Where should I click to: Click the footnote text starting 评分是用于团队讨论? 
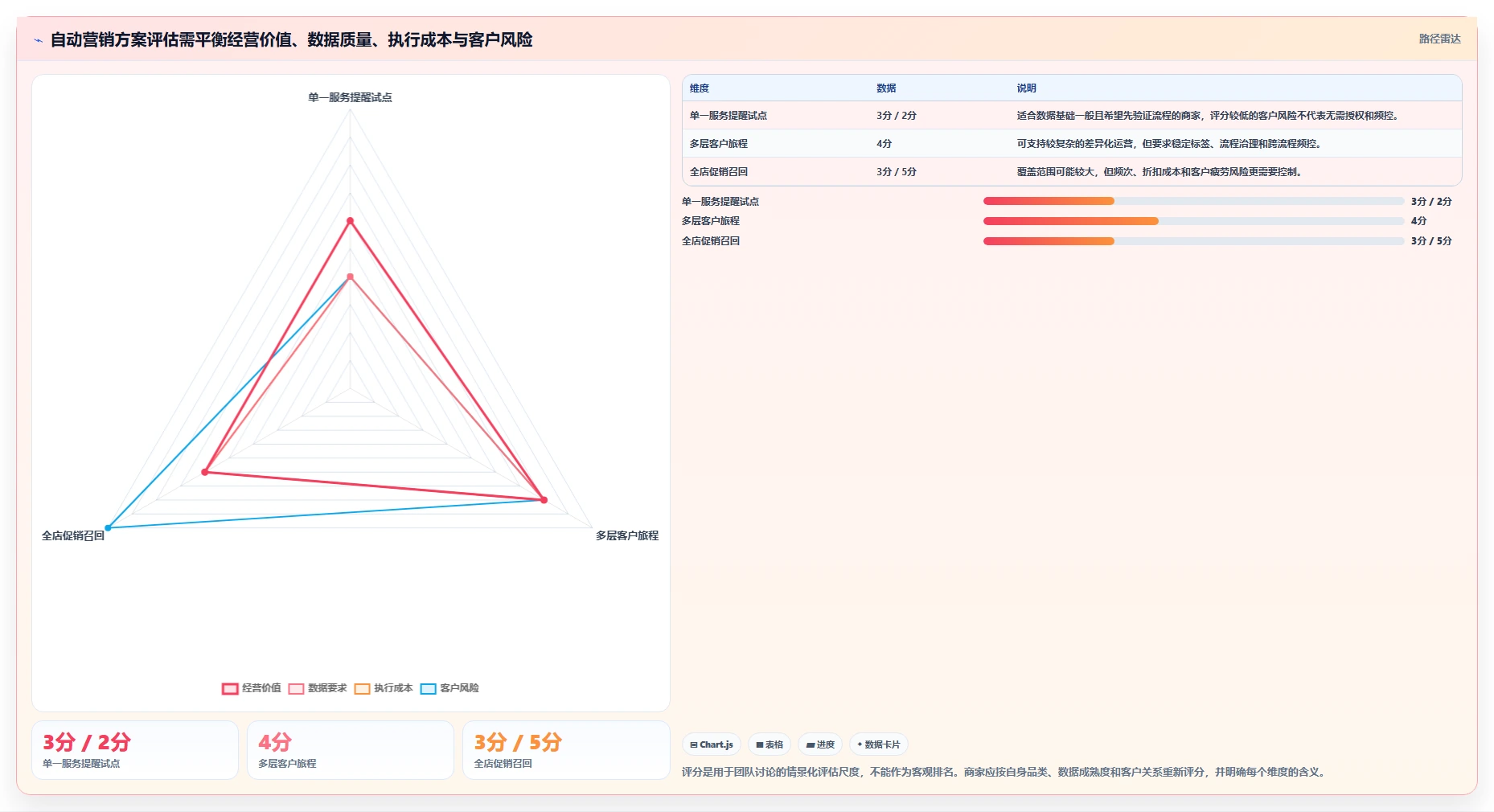[1004, 772]
